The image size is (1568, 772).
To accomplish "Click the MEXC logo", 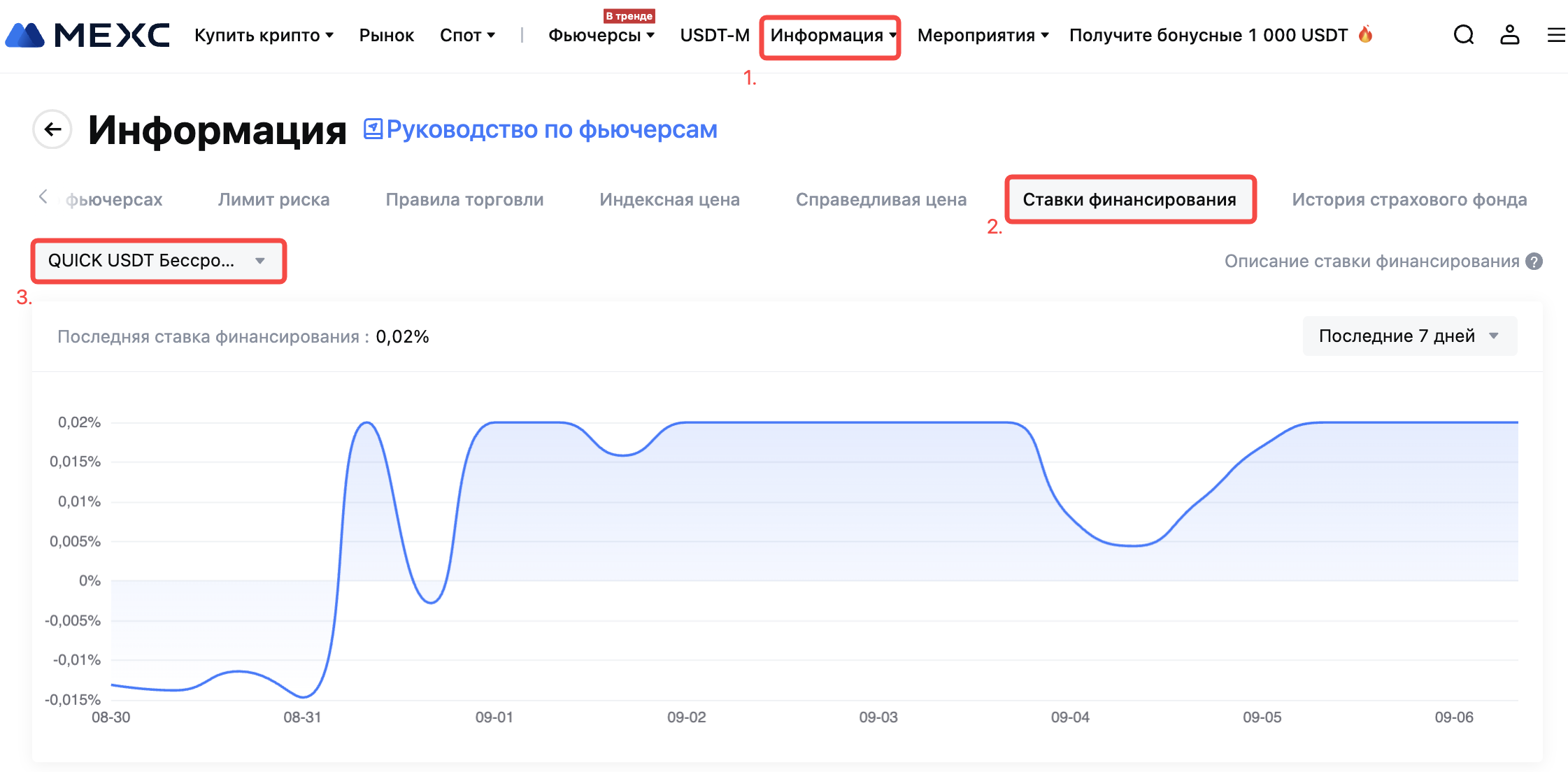I will 87,35.
